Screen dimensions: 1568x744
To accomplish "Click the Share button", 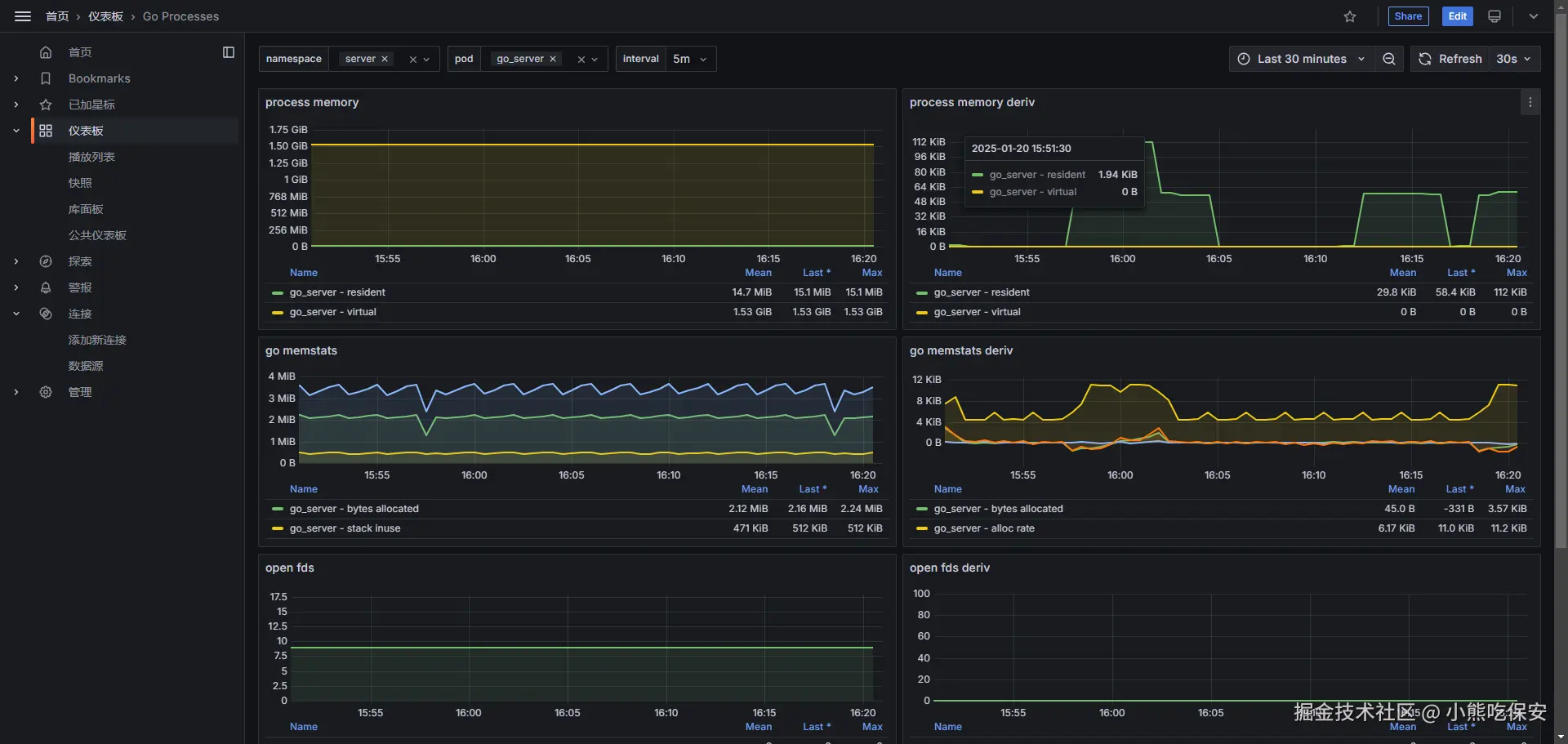I will pos(1408,16).
